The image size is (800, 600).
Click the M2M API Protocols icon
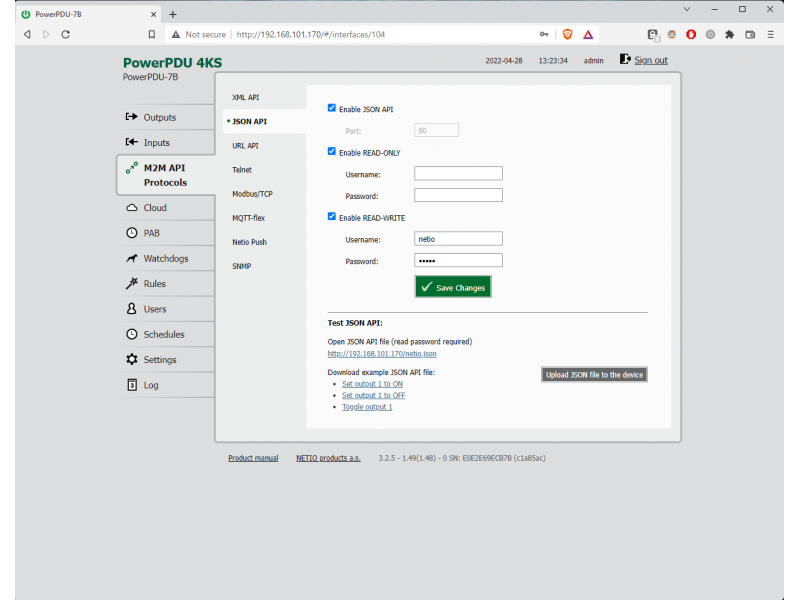(132, 167)
